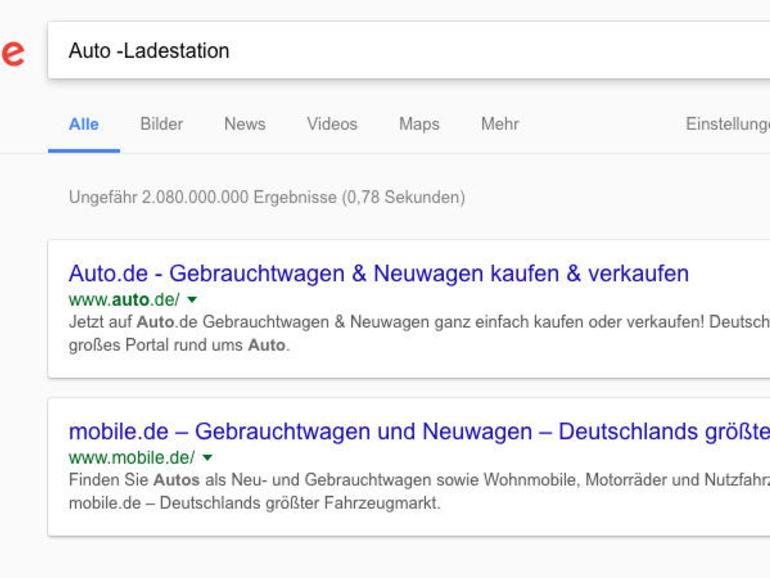Click the www.auto.de green URL

click(x=124, y=300)
